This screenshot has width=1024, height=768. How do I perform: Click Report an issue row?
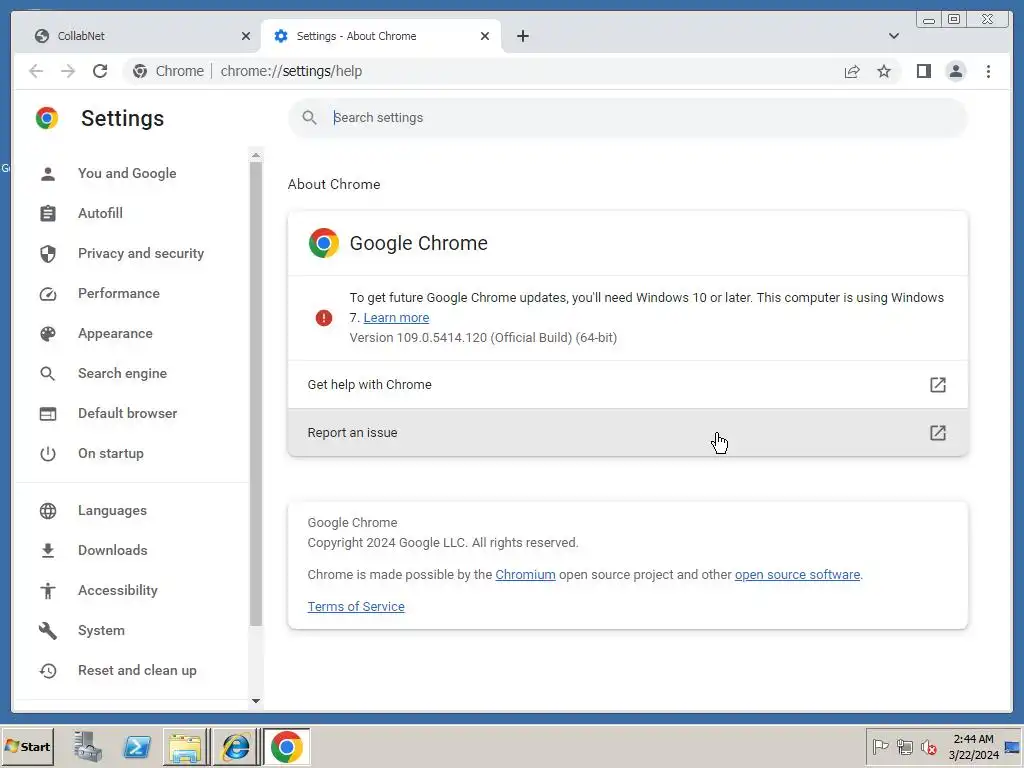pos(628,432)
